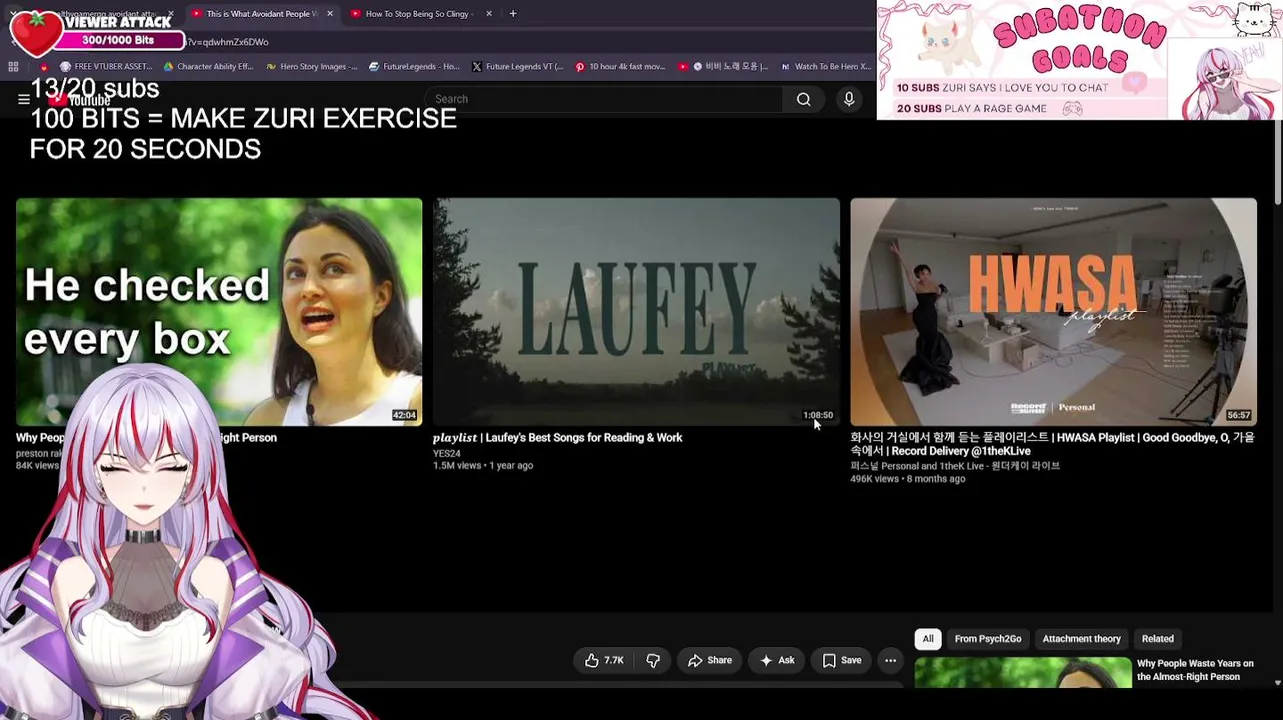Select the 'All' filter chip

tap(928, 639)
